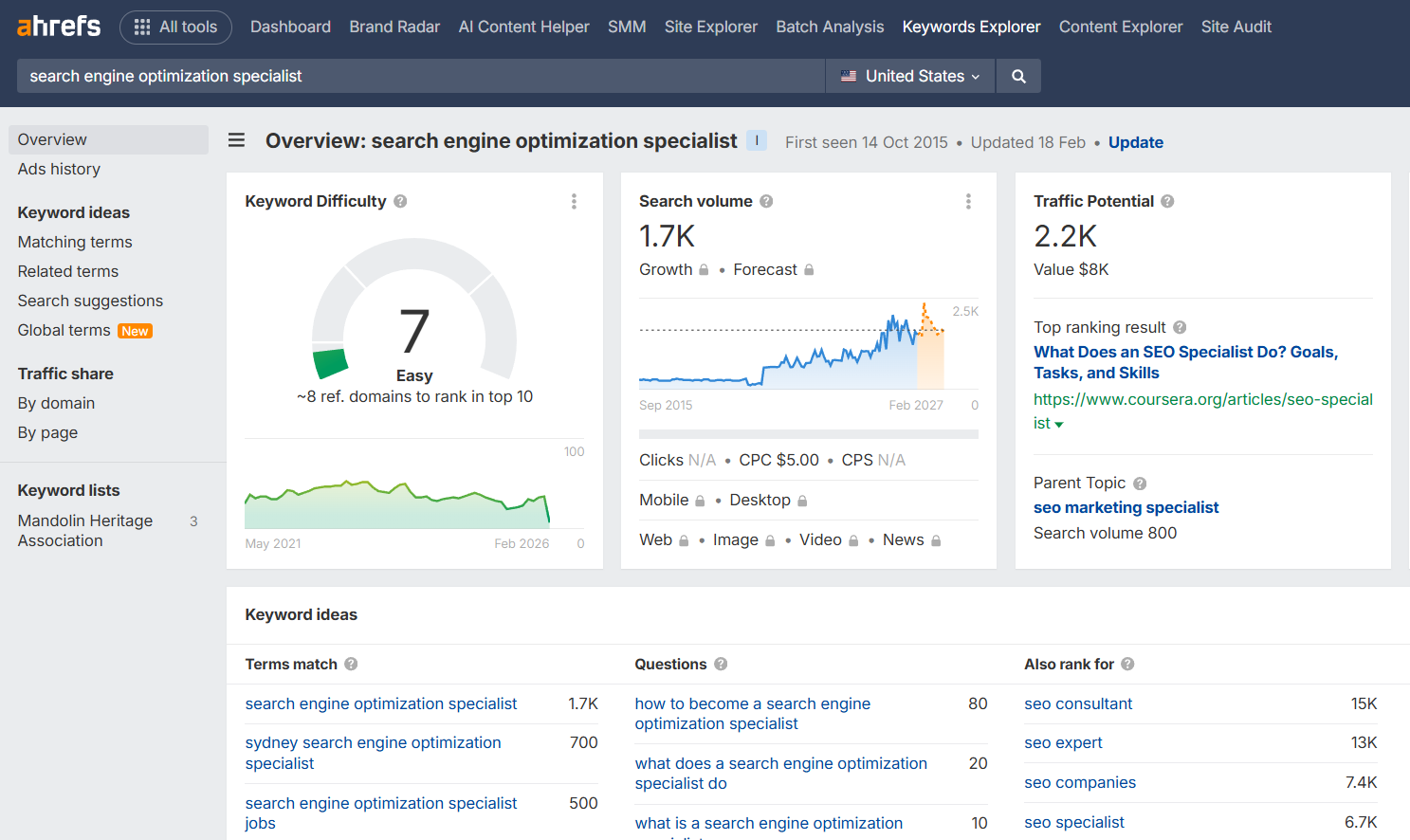
Task: Click the search volume trend chart
Action: pyautogui.click(x=809, y=346)
